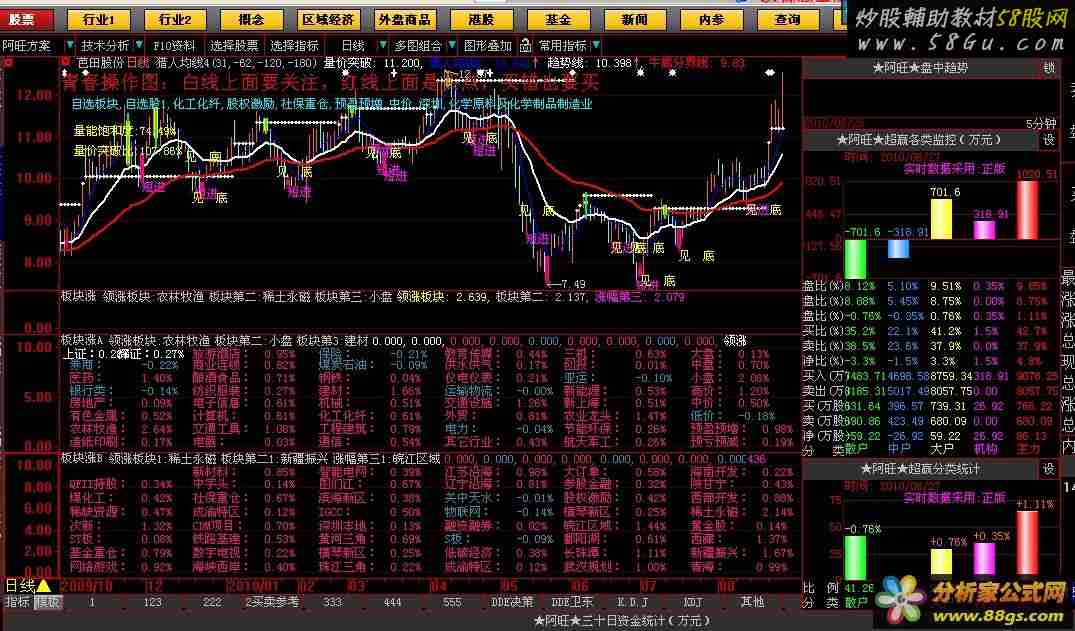This screenshot has height=631, width=1075.
Task: Click the 中户 column label
Action: pyautogui.click(x=899, y=449)
